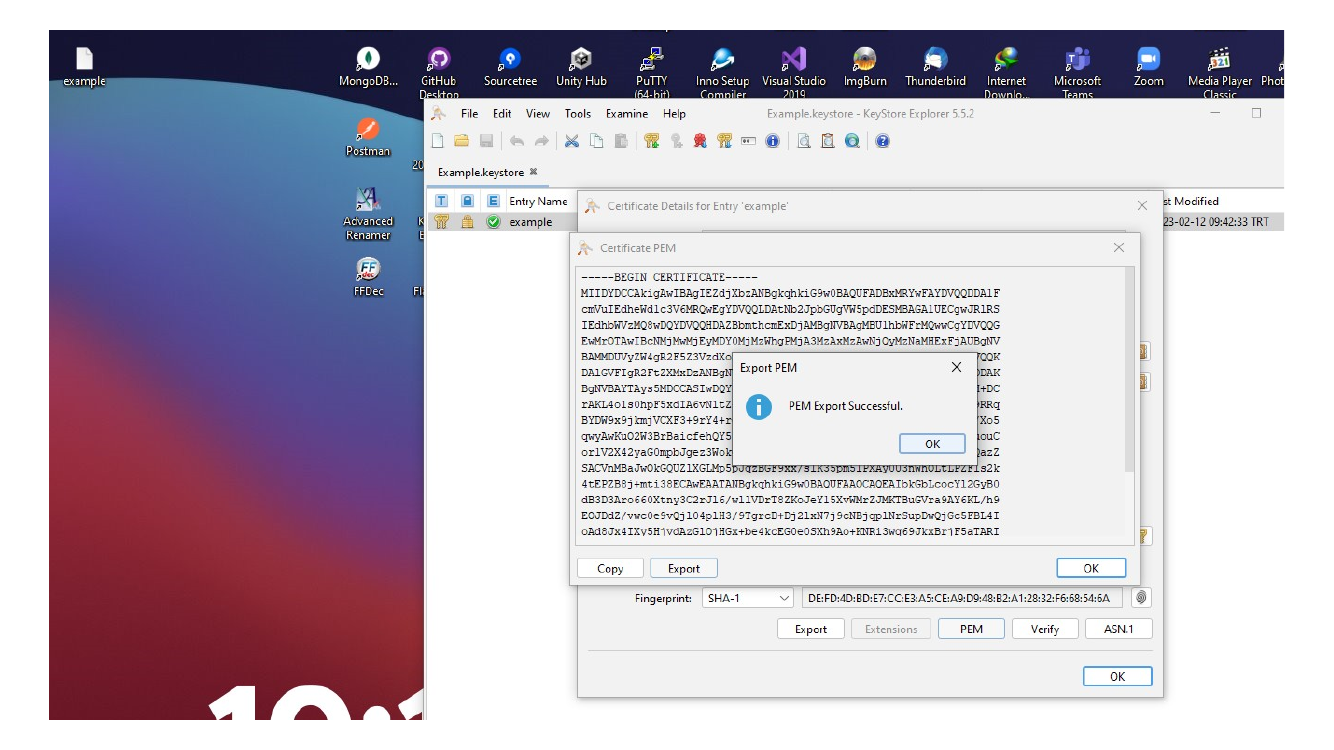Open the Sourcetree desktop shortcut
1334x750 pixels.
coord(510,68)
